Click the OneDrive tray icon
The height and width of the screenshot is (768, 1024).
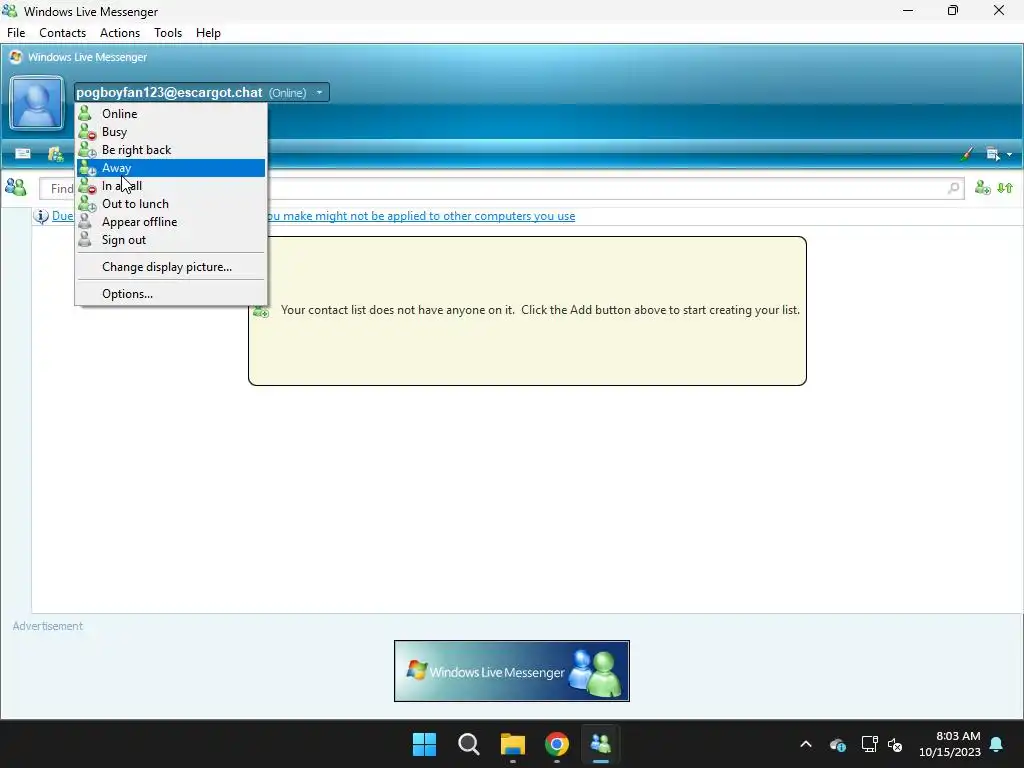(x=838, y=744)
